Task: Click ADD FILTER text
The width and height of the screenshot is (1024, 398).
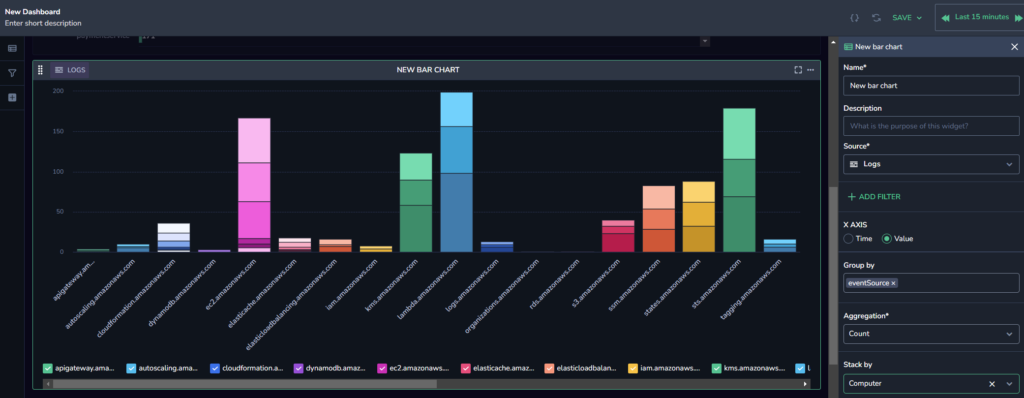Action: point(880,197)
